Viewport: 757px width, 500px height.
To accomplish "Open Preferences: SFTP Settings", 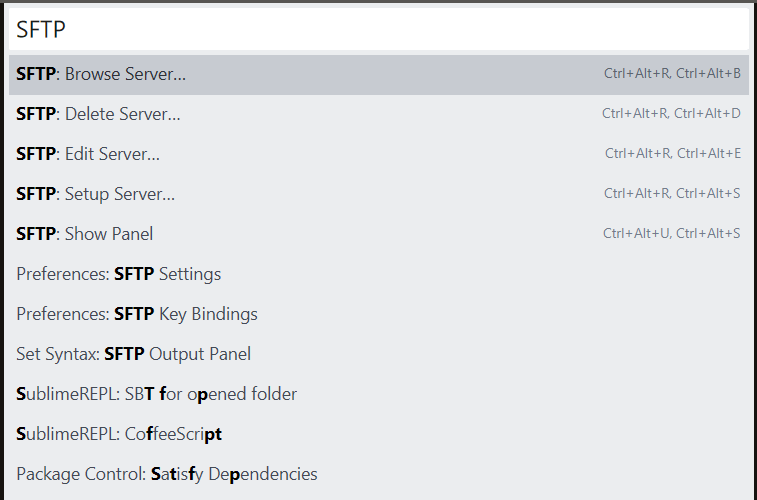I will [x=119, y=274].
